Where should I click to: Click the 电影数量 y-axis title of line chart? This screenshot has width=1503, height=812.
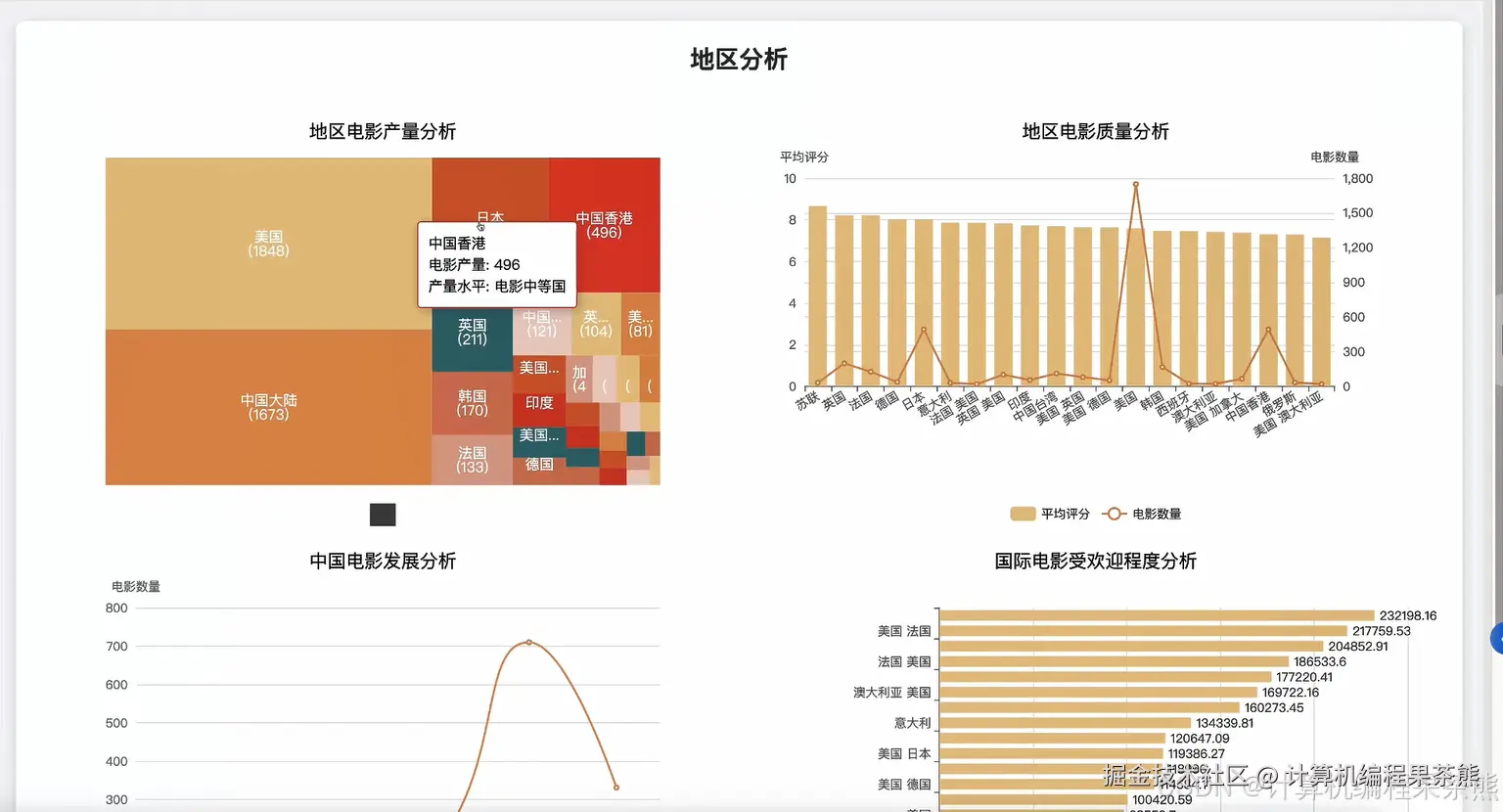[x=136, y=586]
